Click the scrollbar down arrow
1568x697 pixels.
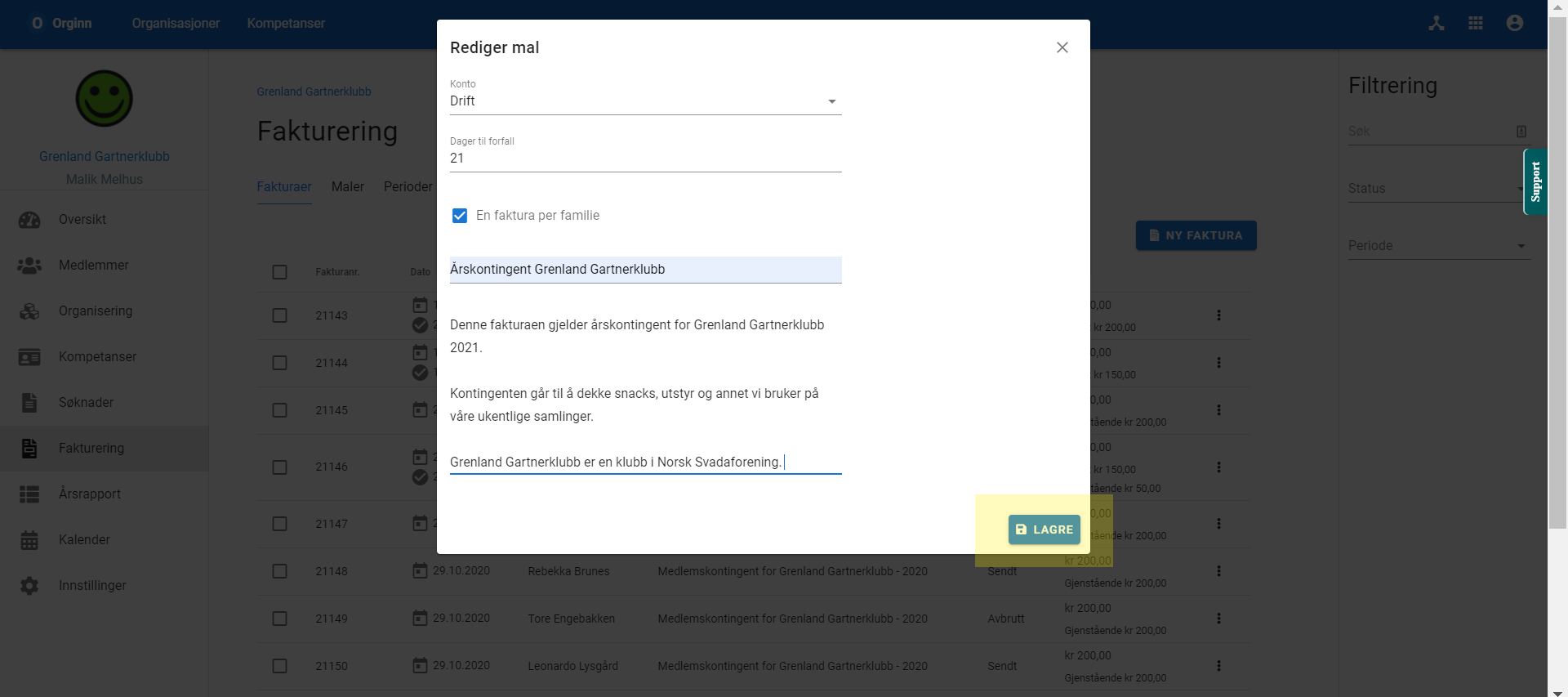tap(1558, 693)
